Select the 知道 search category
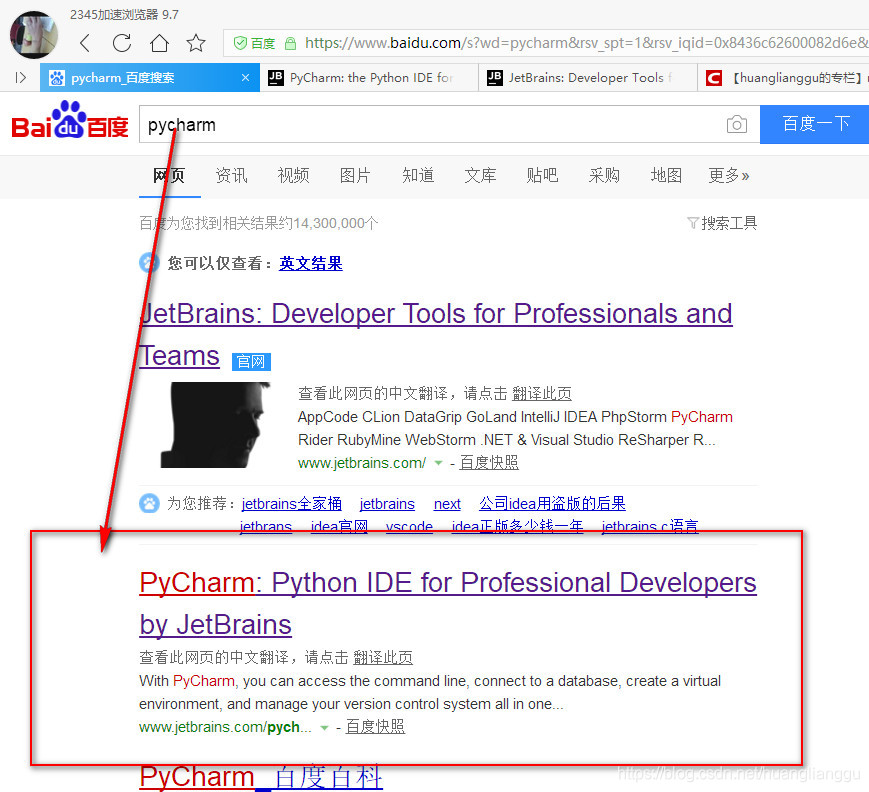Viewport: 869px width, 792px height. pyautogui.click(x=418, y=175)
